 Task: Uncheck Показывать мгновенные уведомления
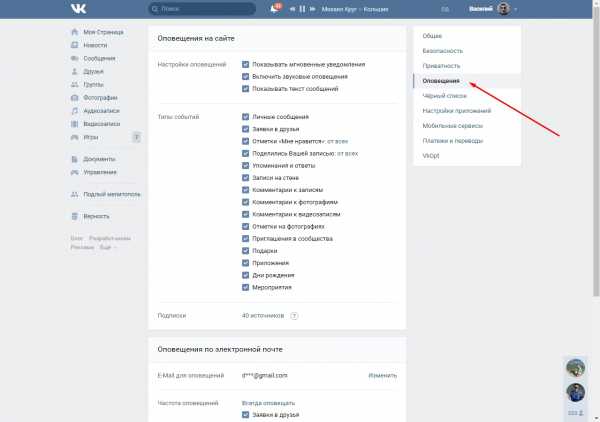click(245, 64)
